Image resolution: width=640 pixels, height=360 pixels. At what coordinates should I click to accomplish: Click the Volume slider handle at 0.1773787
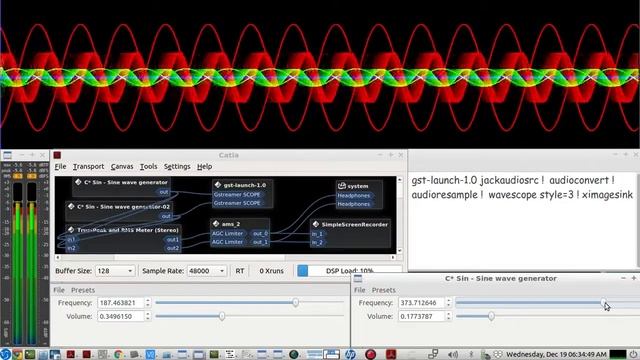(x=491, y=316)
